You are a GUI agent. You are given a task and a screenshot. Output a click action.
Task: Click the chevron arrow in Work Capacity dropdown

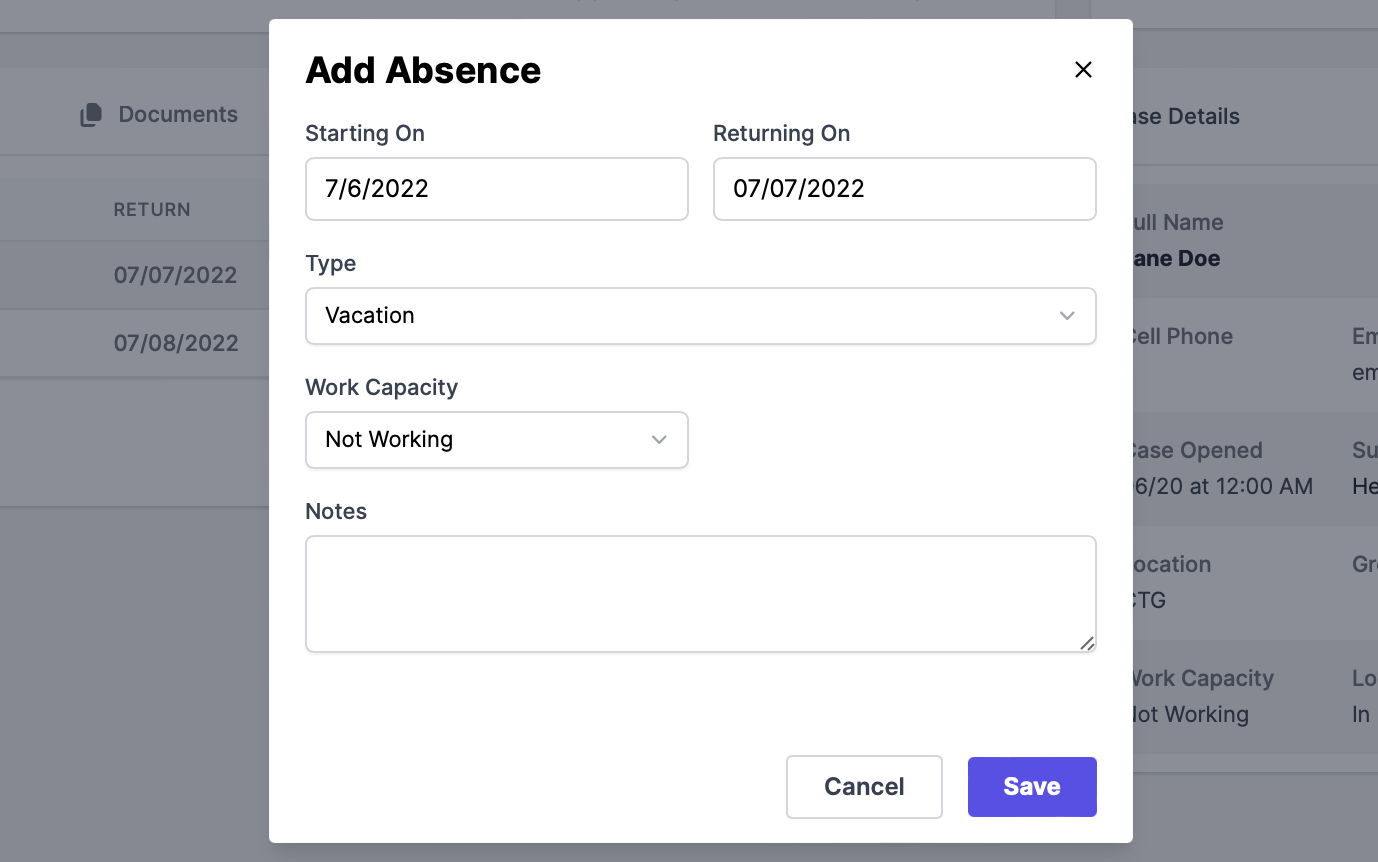click(x=659, y=440)
